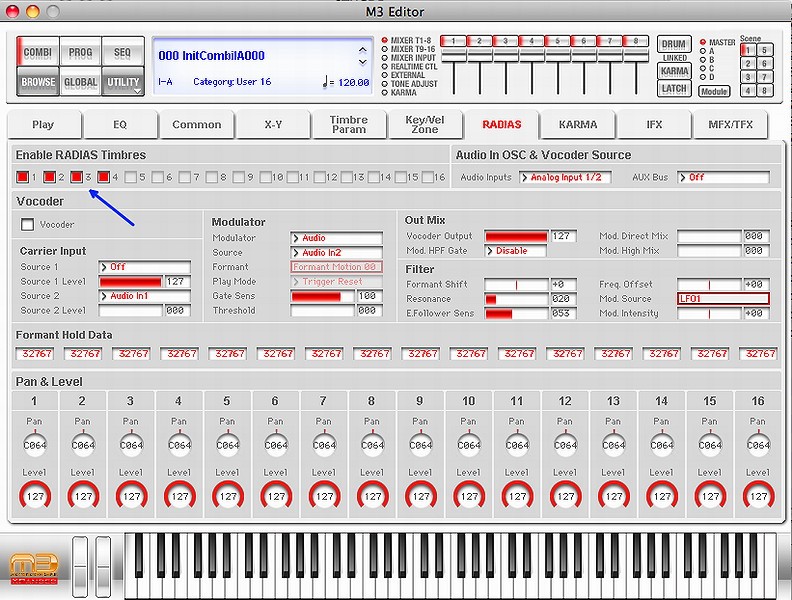The image size is (792, 600).
Task: Click the timbre 16 Pan knob
Action: [x=758, y=444]
